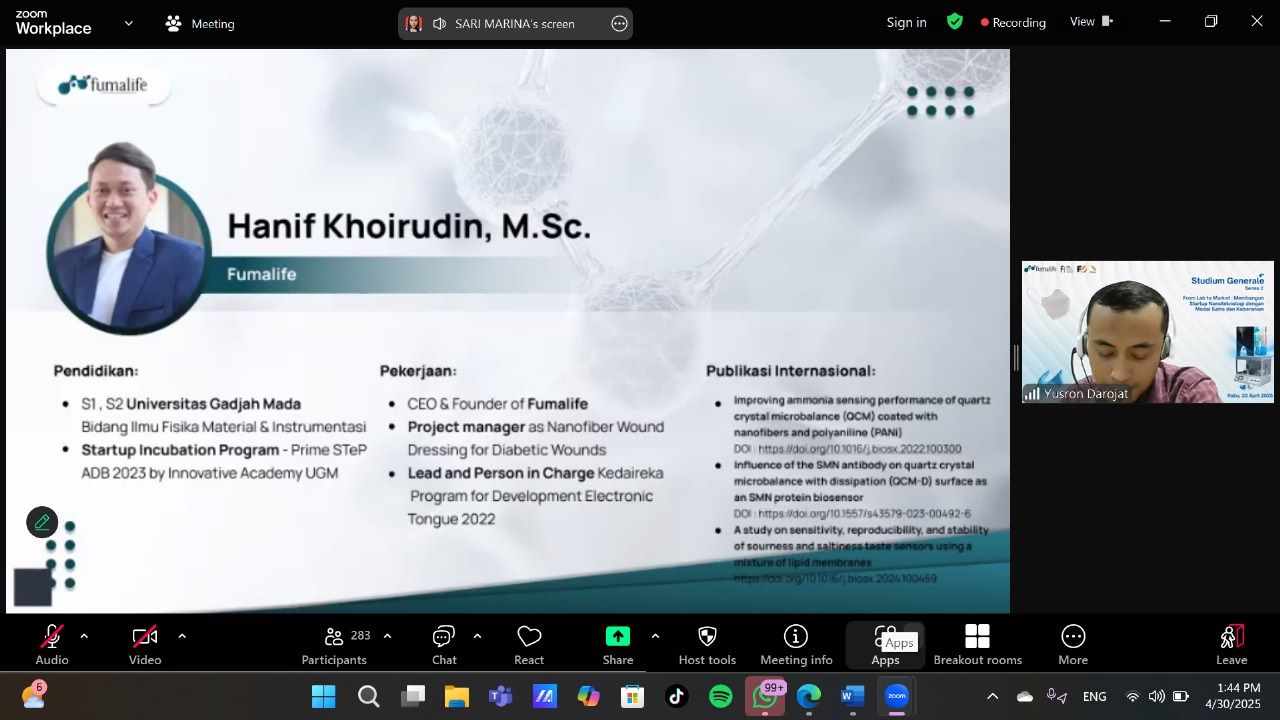
Task: Switch to the Meeting tab
Action: point(200,23)
